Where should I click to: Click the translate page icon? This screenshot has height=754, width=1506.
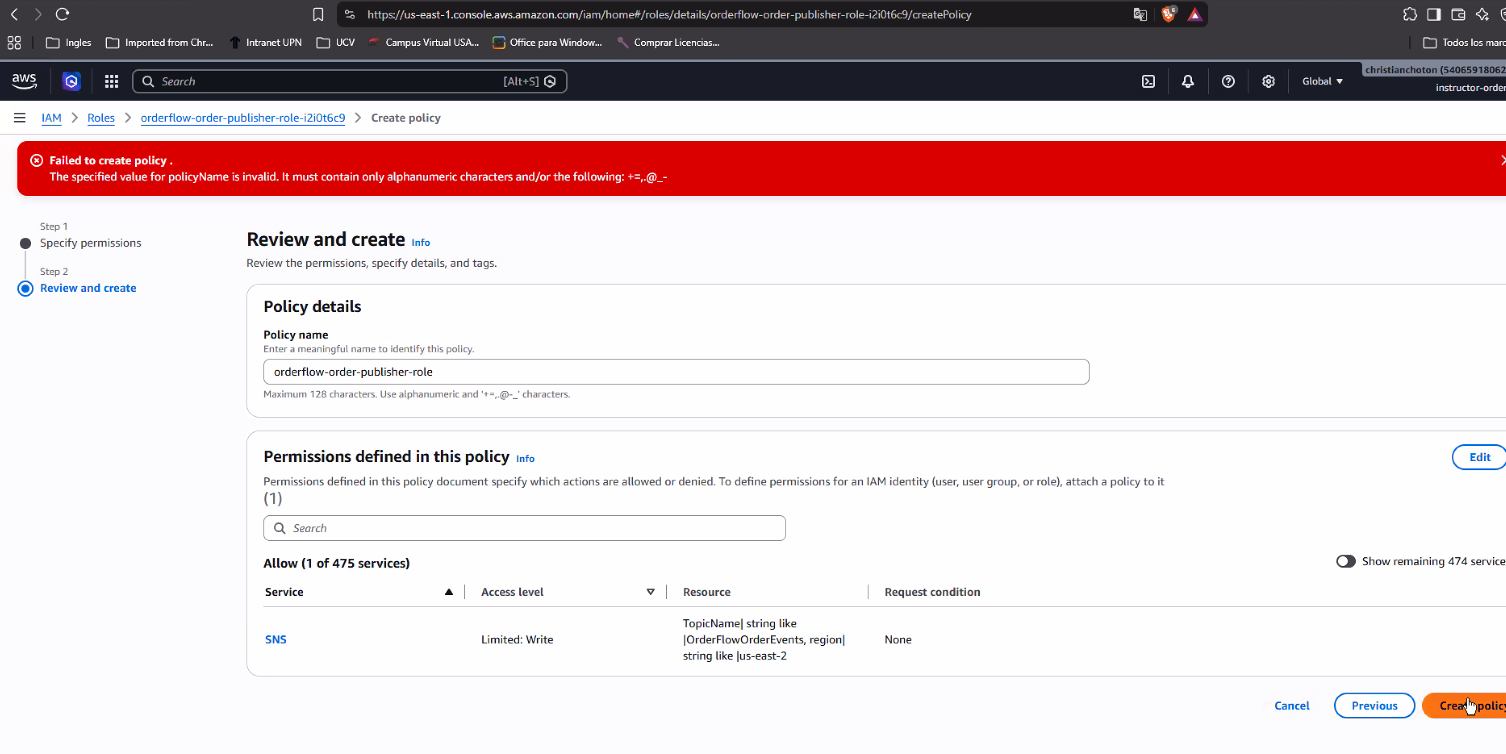click(1140, 15)
